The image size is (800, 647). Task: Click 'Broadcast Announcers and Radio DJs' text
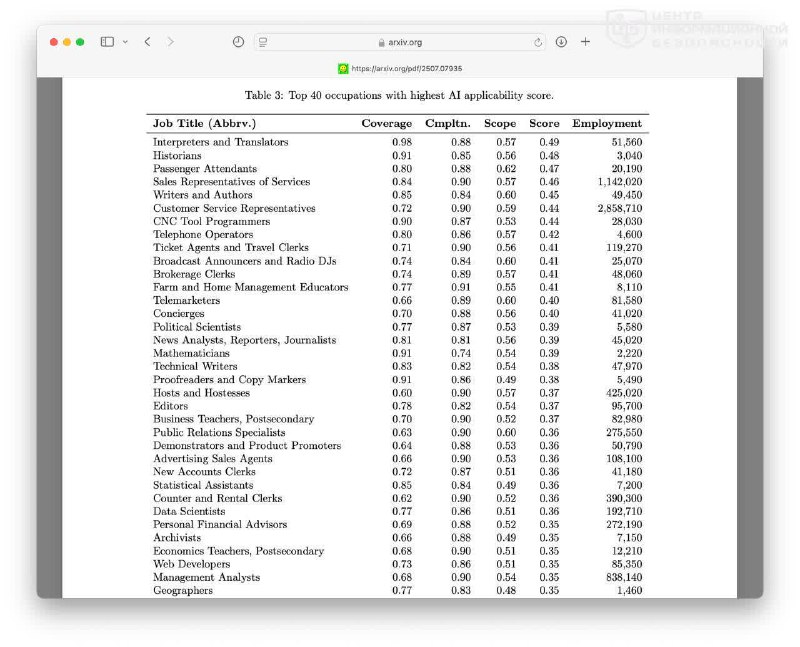pyautogui.click(x=244, y=261)
